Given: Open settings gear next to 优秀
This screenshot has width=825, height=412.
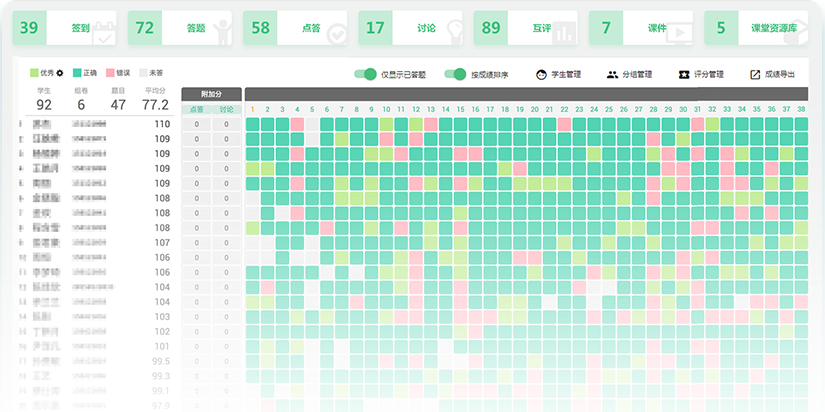Looking at the screenshot, I should 59,73.
